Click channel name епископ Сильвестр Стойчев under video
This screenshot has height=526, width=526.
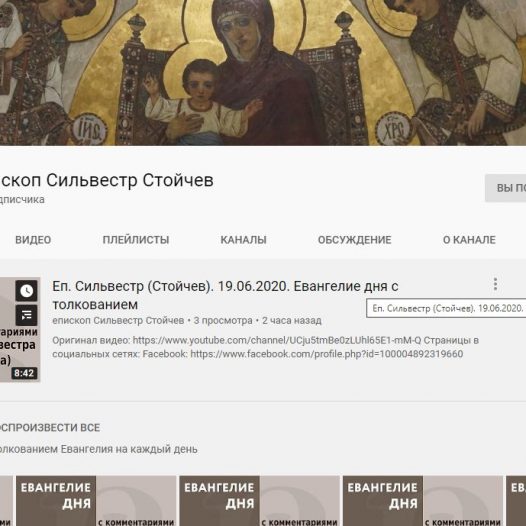coord(118,321)
